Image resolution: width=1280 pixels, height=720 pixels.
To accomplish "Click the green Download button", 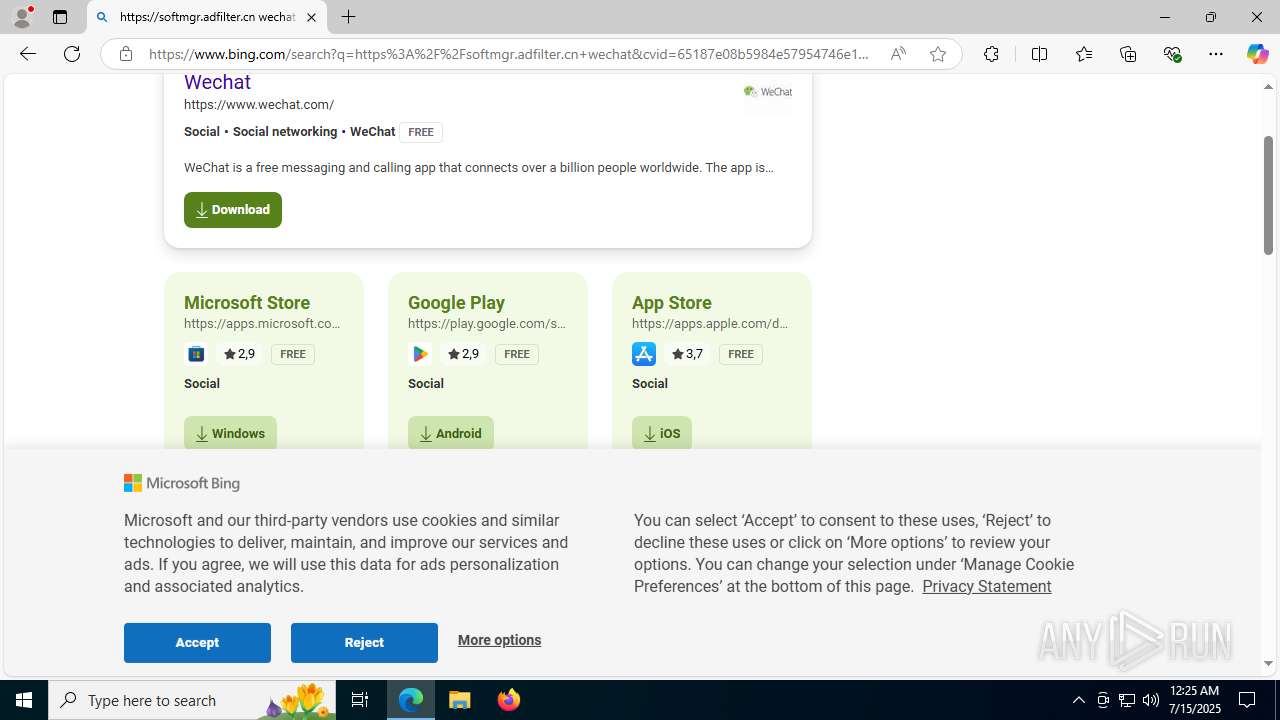I will (x=233, y=210).
